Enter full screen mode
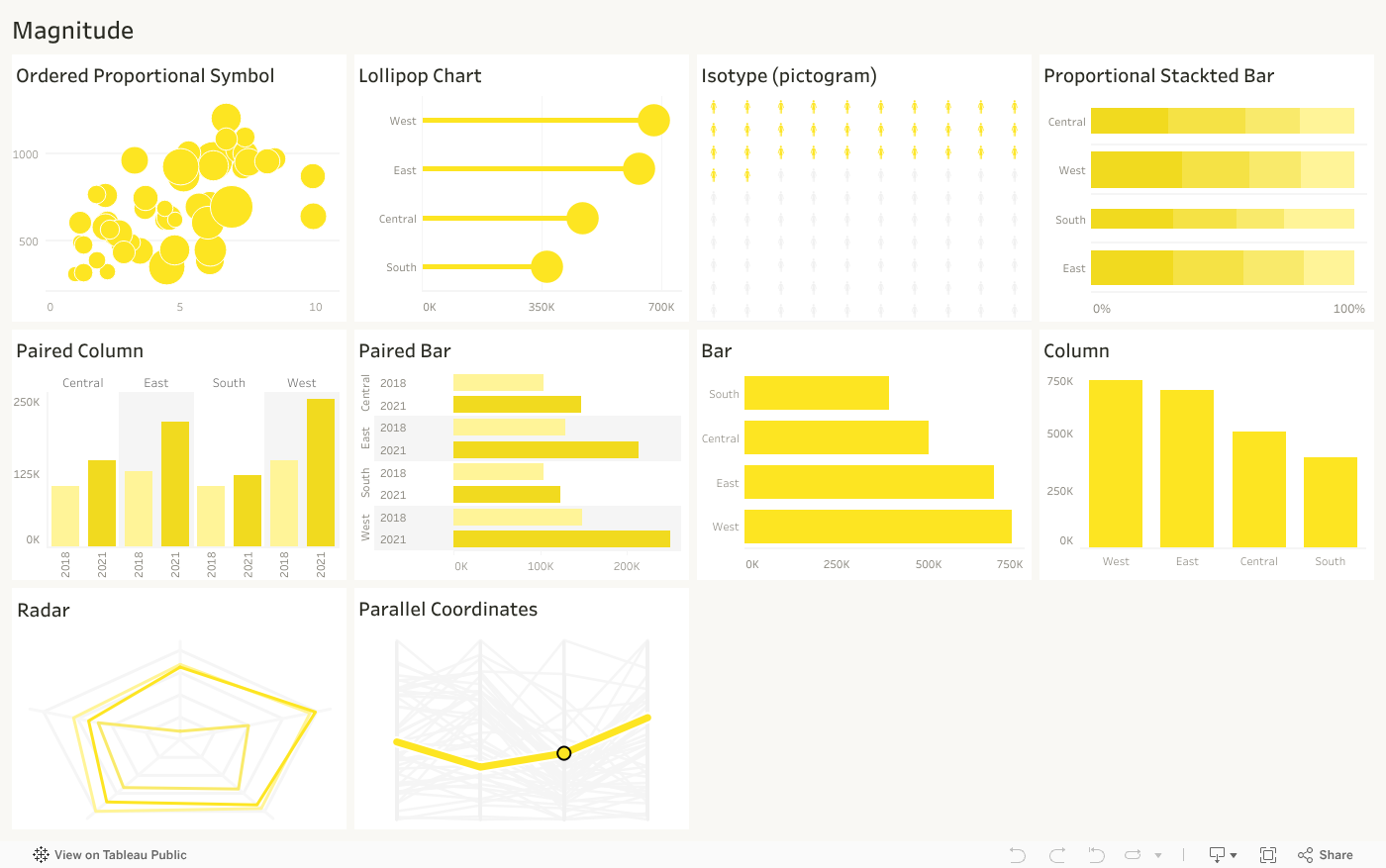 coord(1268,855)
